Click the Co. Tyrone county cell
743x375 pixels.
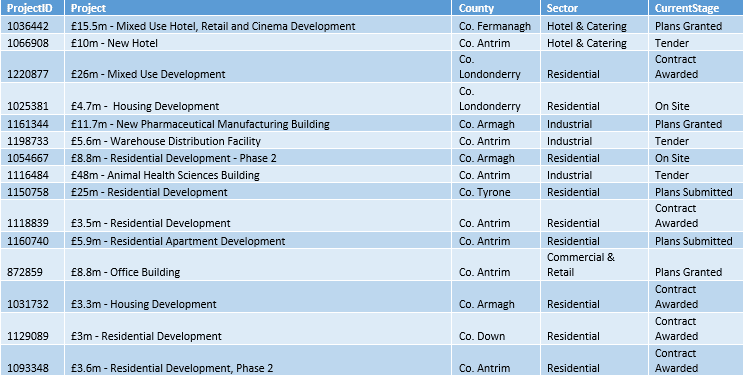pyautogui.click(x=496, y=192)
